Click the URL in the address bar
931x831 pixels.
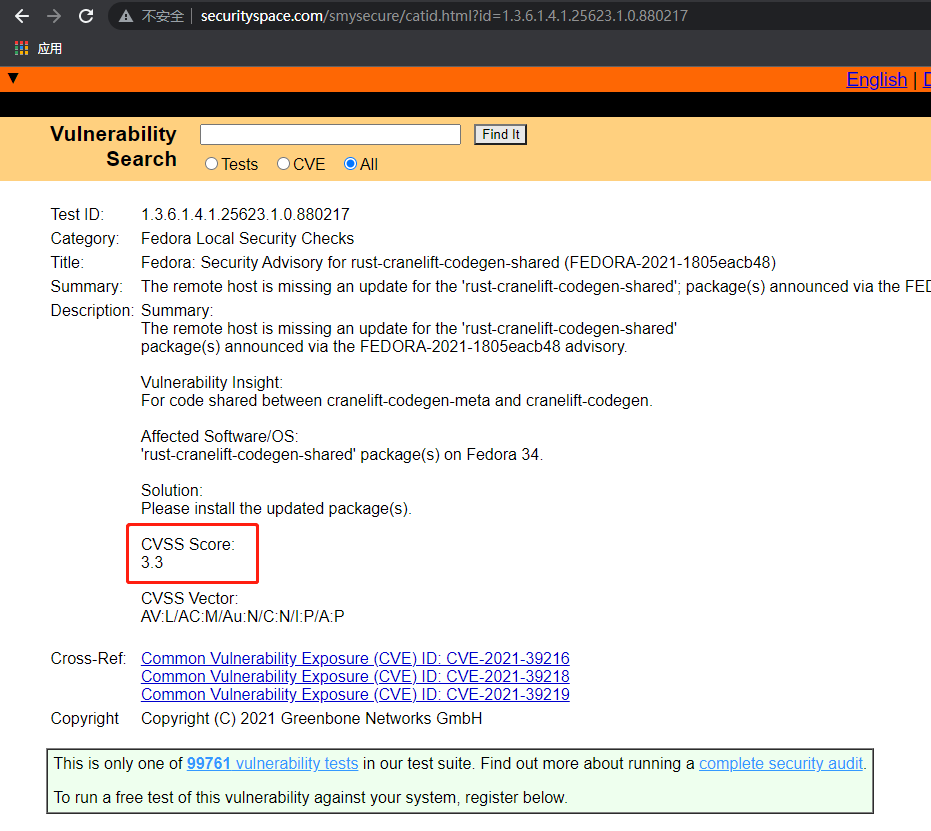point(444,16)
